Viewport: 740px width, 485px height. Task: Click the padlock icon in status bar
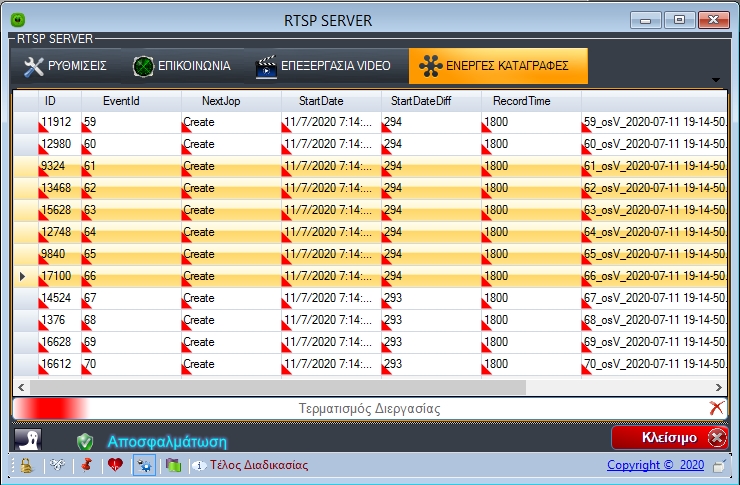(x=27, y=465)
